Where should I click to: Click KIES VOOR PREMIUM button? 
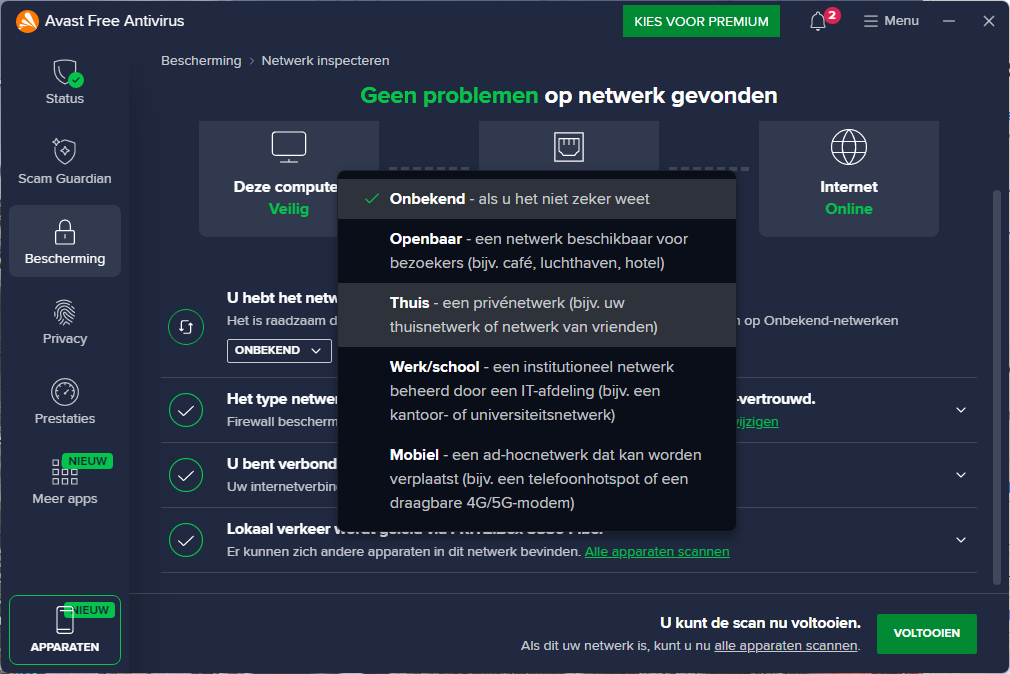coord(701,21)
